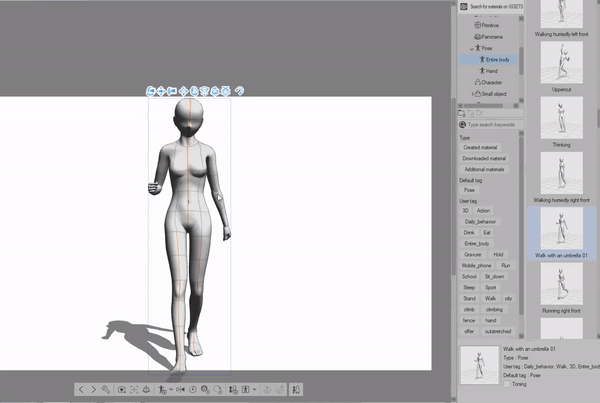Click the rightmost pose scanner icon in launcher
This screenshot has height=403, width=600.
coord(296,390)
